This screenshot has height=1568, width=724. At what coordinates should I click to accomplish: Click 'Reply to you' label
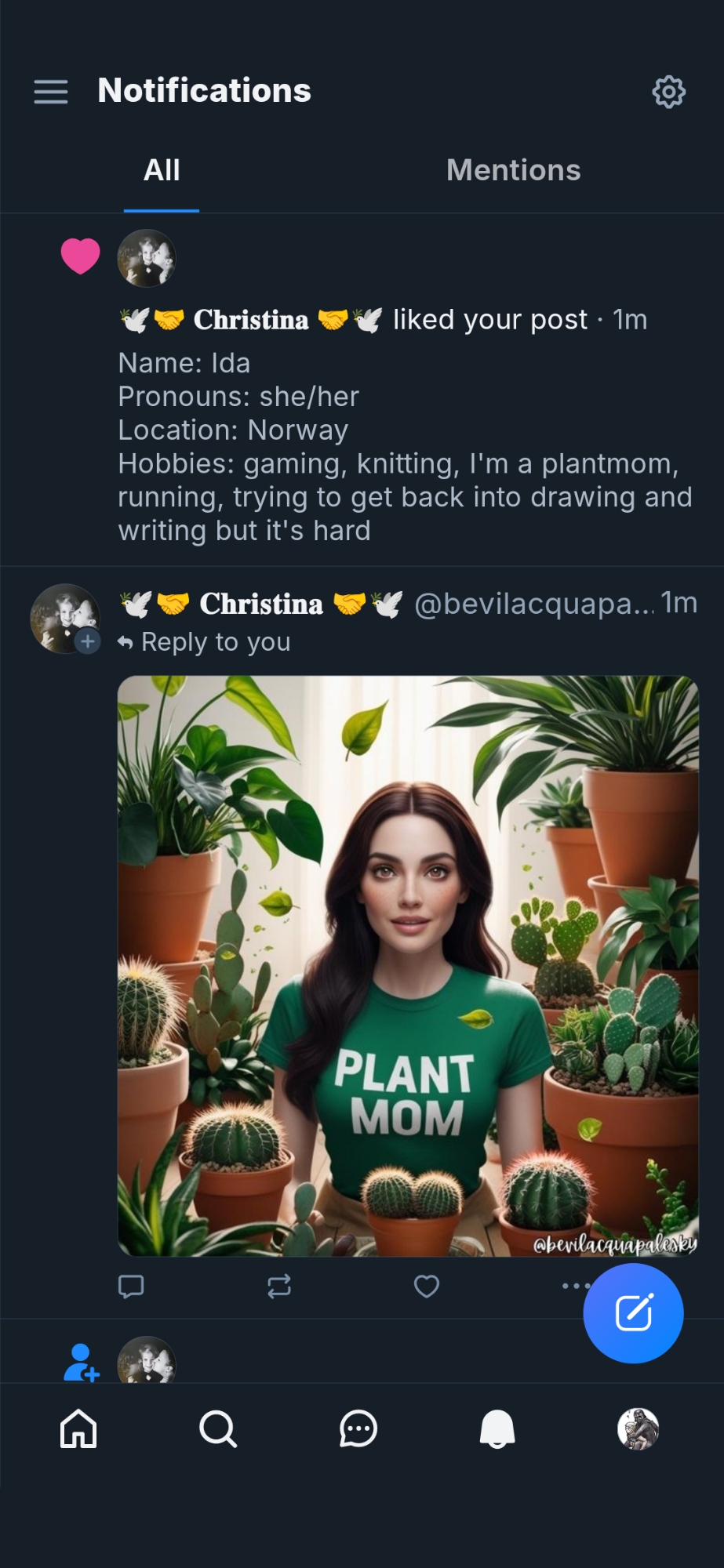[x=215, y=642]
